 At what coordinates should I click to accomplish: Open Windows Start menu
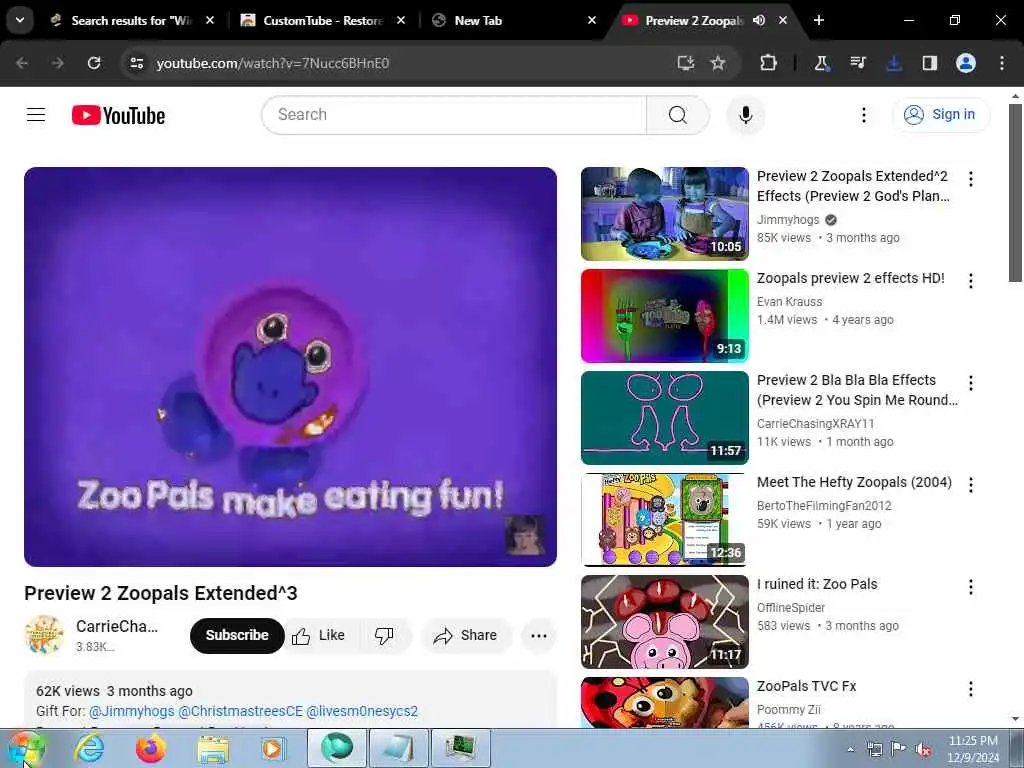(26, 748)
